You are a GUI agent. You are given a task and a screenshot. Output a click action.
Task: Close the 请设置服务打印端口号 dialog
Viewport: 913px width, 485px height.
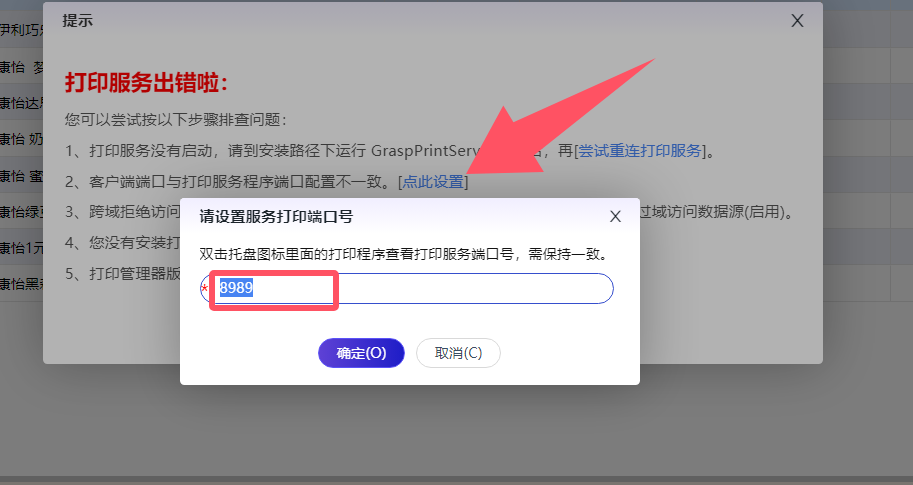pos(615,216)
